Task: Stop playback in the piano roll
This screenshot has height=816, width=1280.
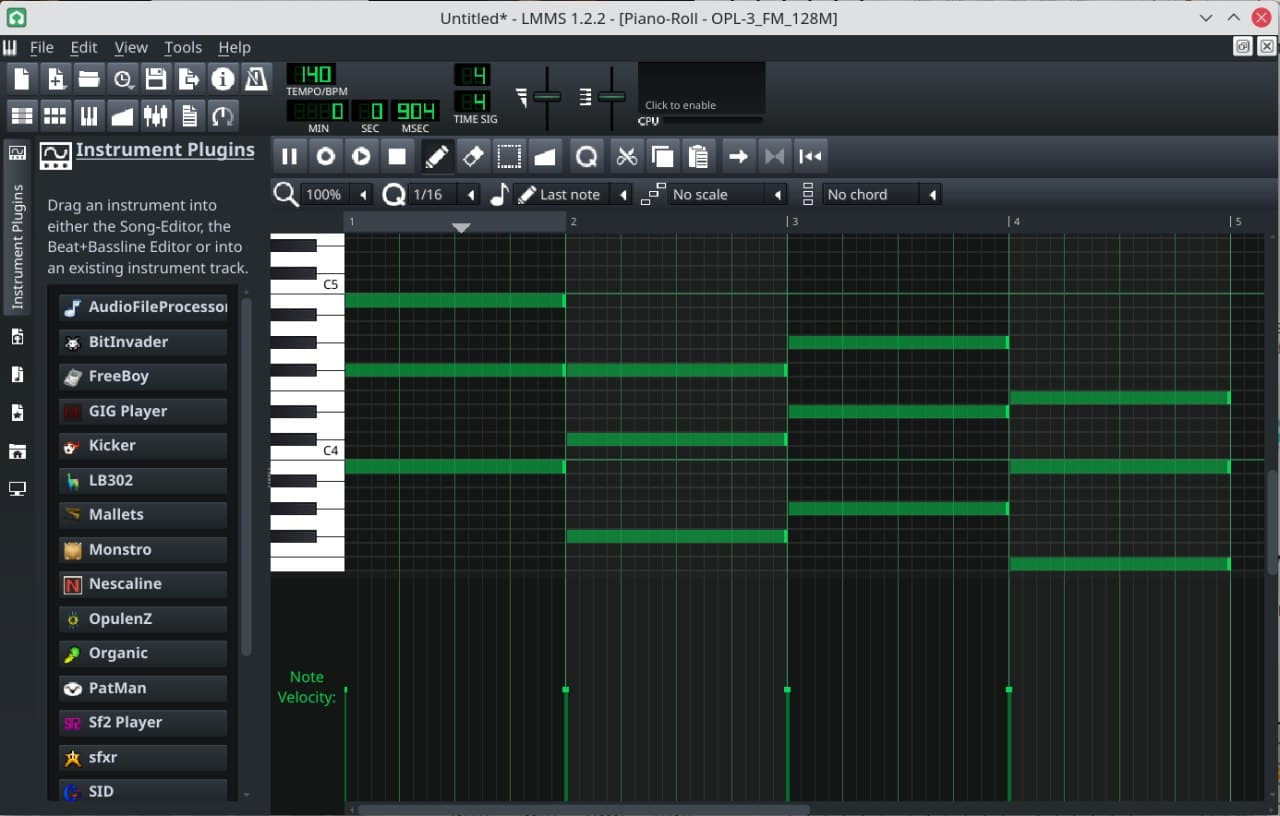Action: pos(397,156)
